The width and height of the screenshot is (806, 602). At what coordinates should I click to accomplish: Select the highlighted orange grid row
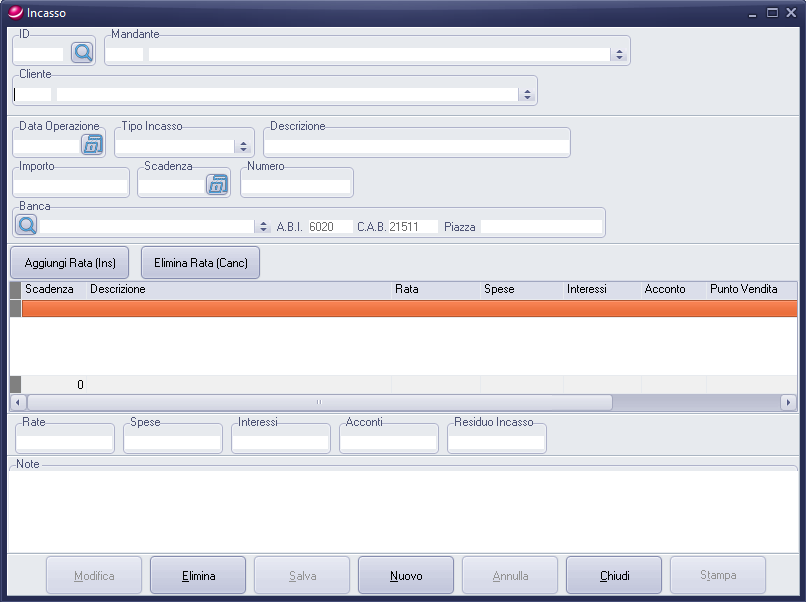click(x=400, y=309)
